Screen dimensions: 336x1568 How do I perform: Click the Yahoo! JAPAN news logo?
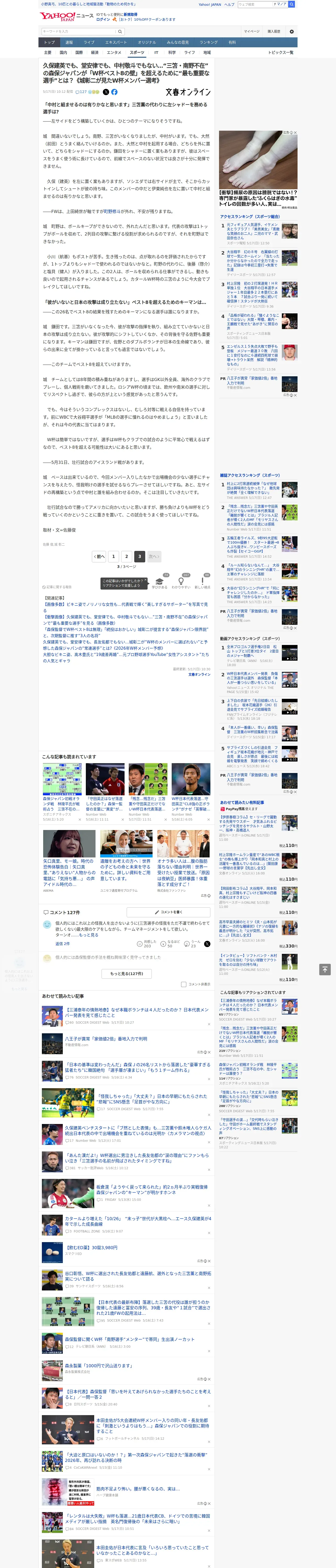[66, 16]
